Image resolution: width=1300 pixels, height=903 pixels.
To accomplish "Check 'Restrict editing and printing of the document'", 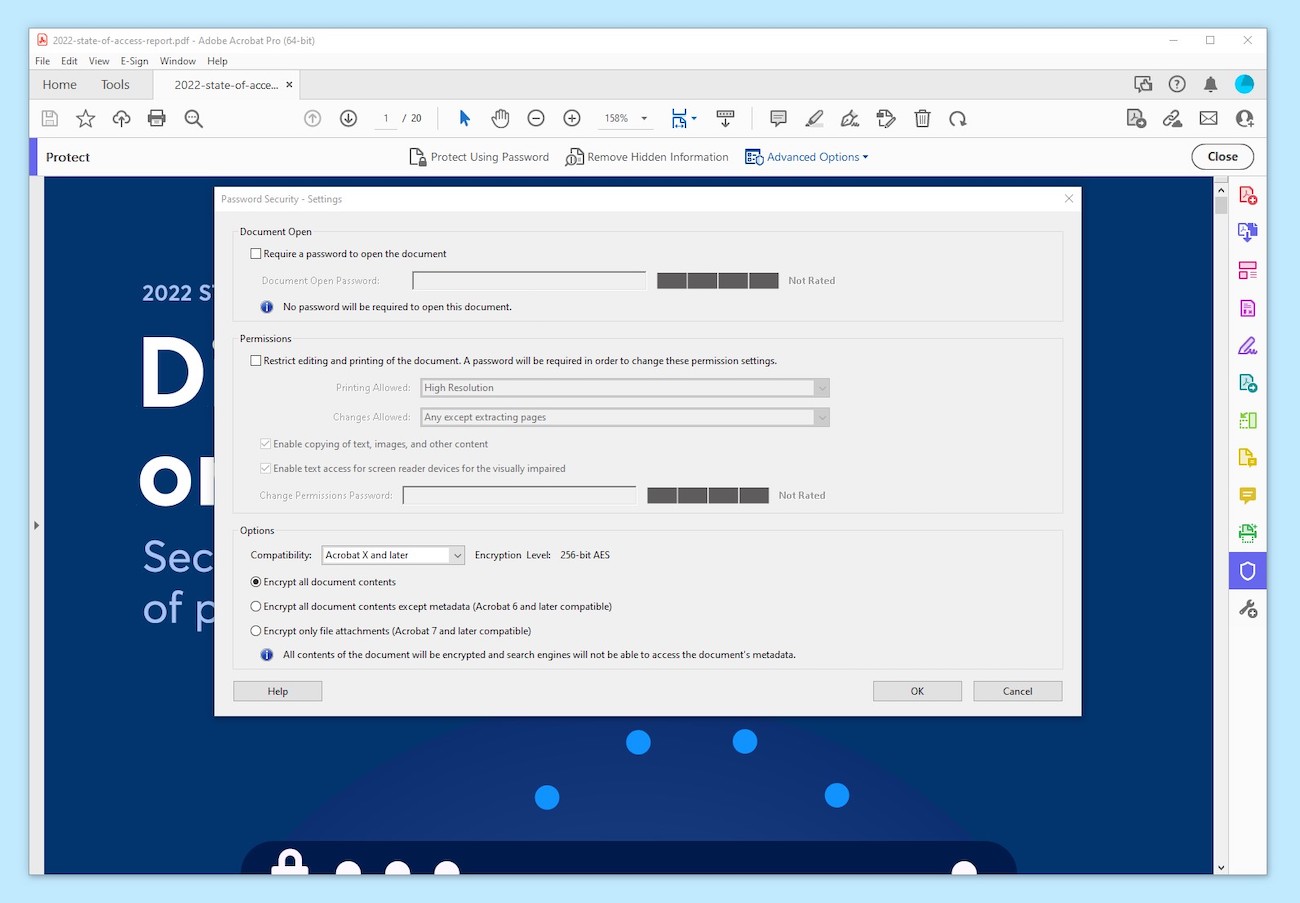I will [x=256, y=360].
